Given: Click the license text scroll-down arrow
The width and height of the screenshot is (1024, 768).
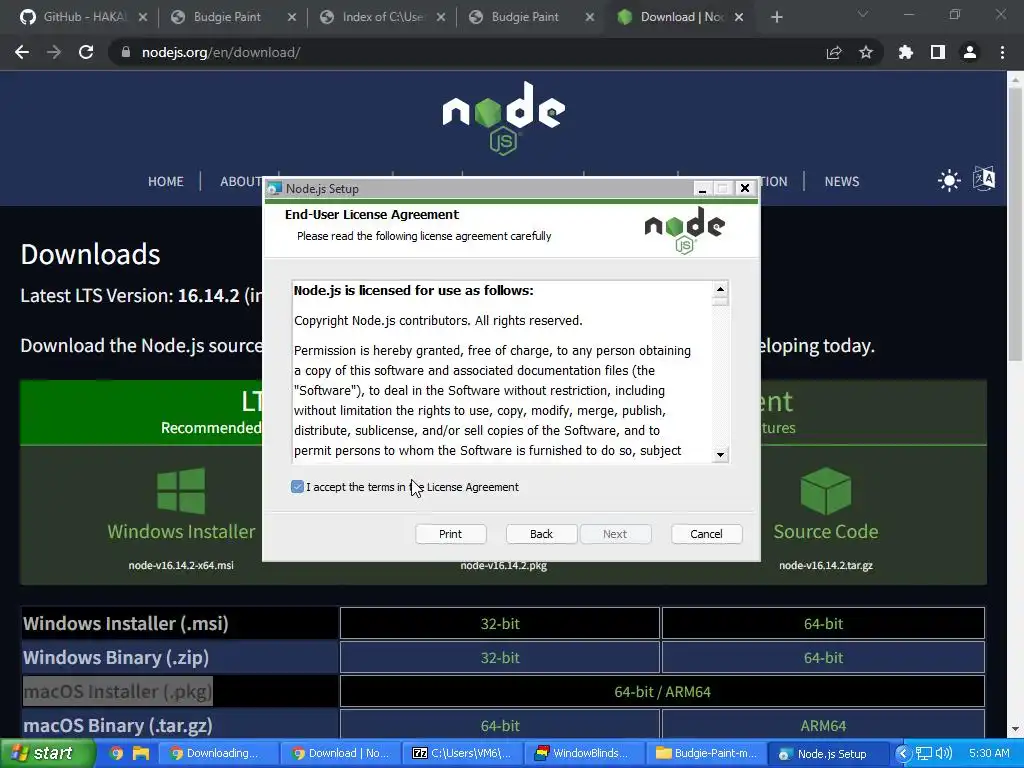Looking at the screenshot, I should point(720,455).
